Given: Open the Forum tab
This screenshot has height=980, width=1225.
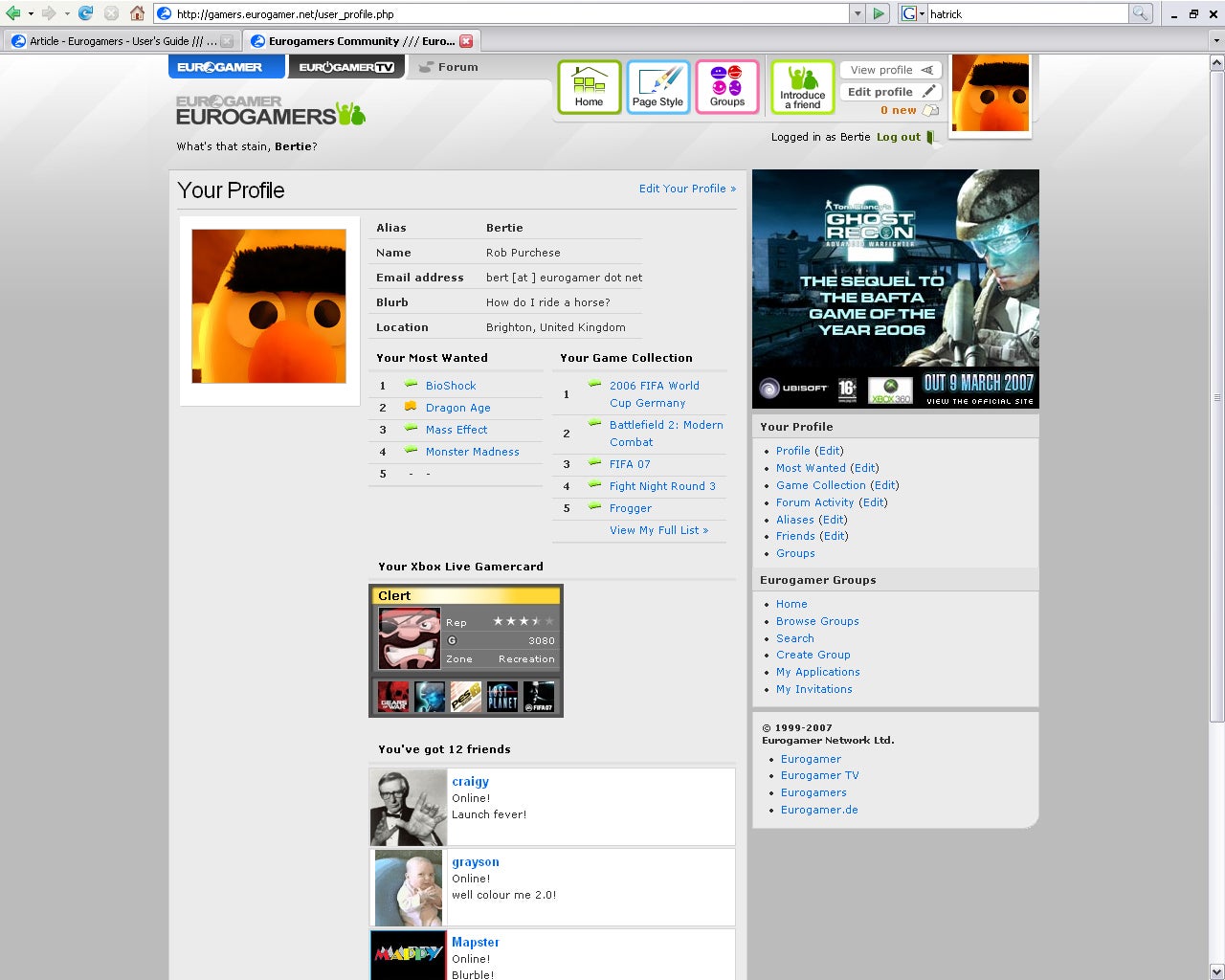Looking at the screenshot, I should coord(450,67).
